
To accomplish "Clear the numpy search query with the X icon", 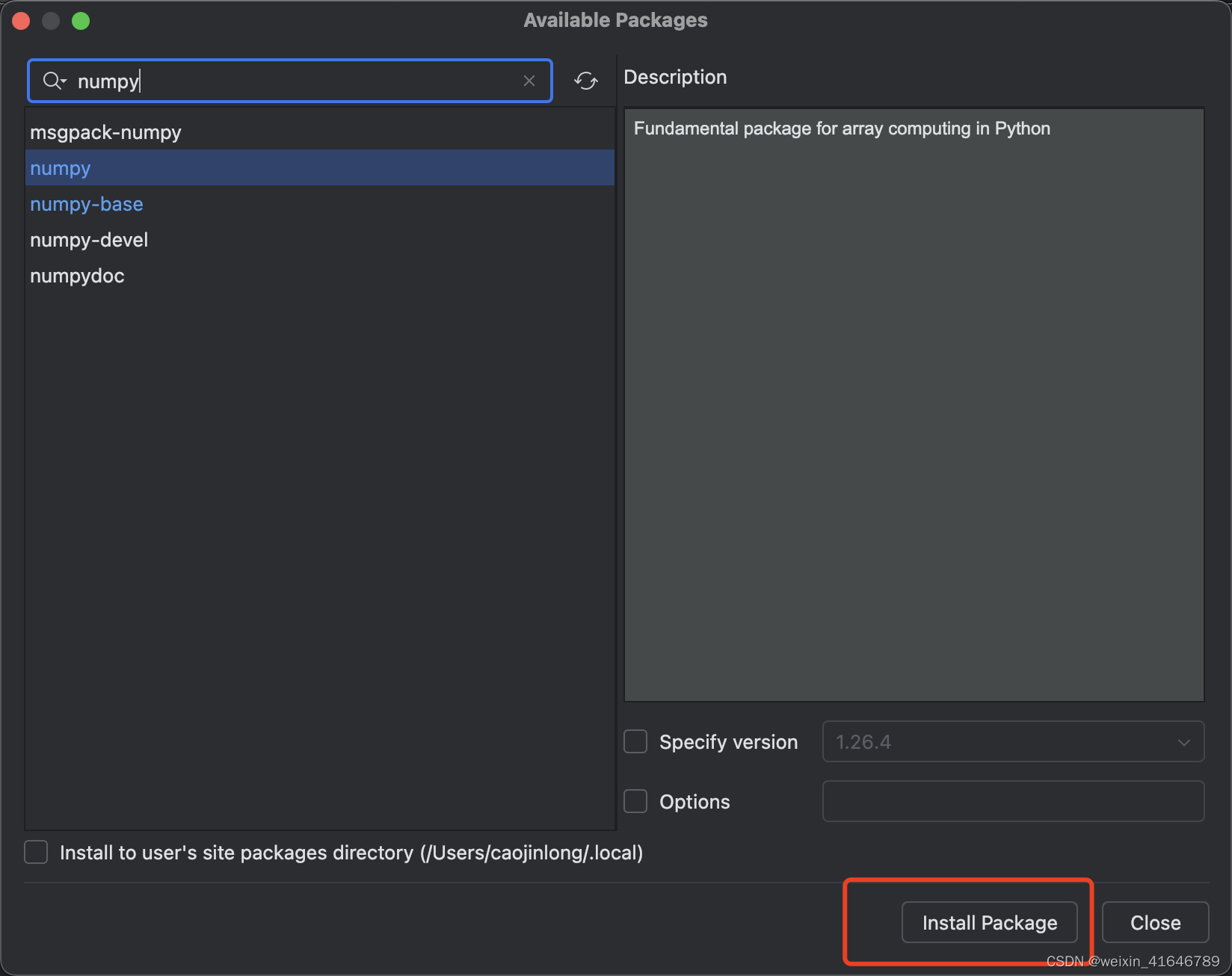I will pos(529,80).
